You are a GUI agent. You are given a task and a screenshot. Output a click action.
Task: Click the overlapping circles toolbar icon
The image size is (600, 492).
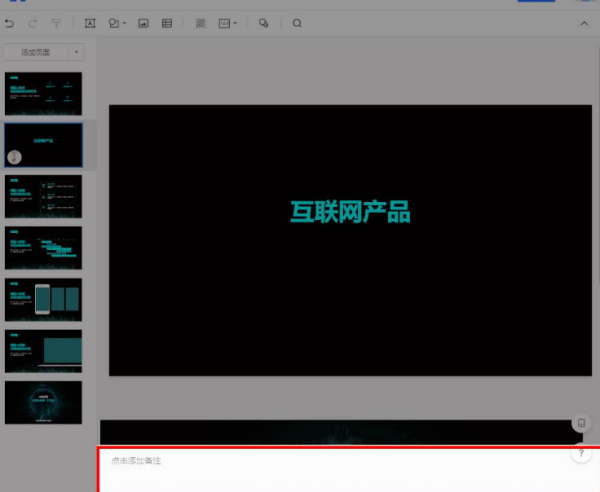coord(264,23)
